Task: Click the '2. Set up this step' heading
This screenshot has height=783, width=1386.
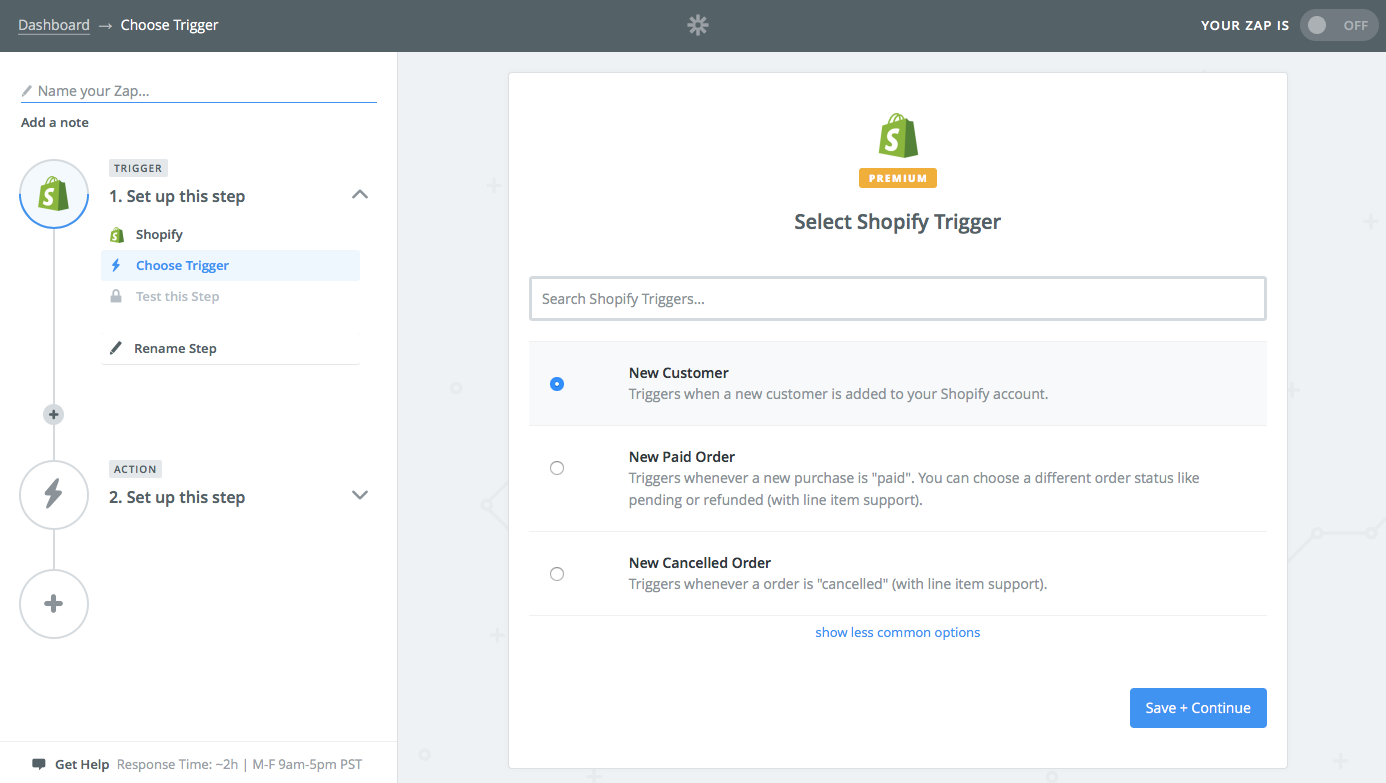Action: [x=177, y=497]
